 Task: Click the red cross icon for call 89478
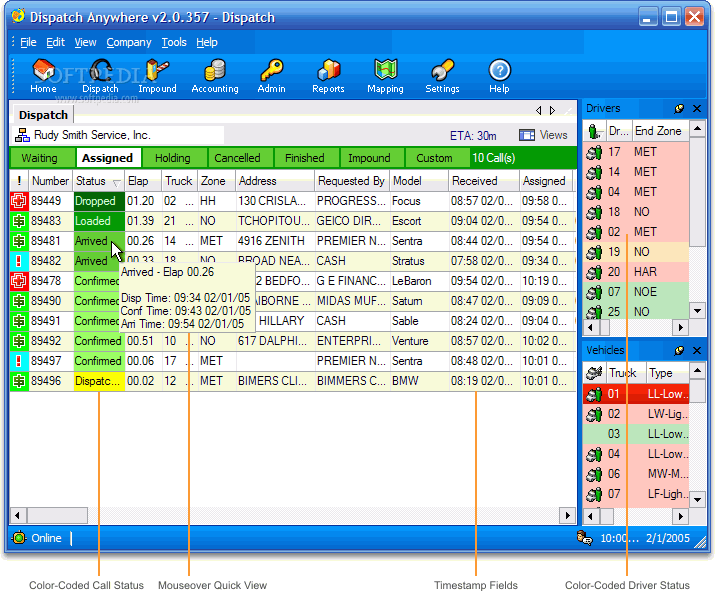click(19, 281)
